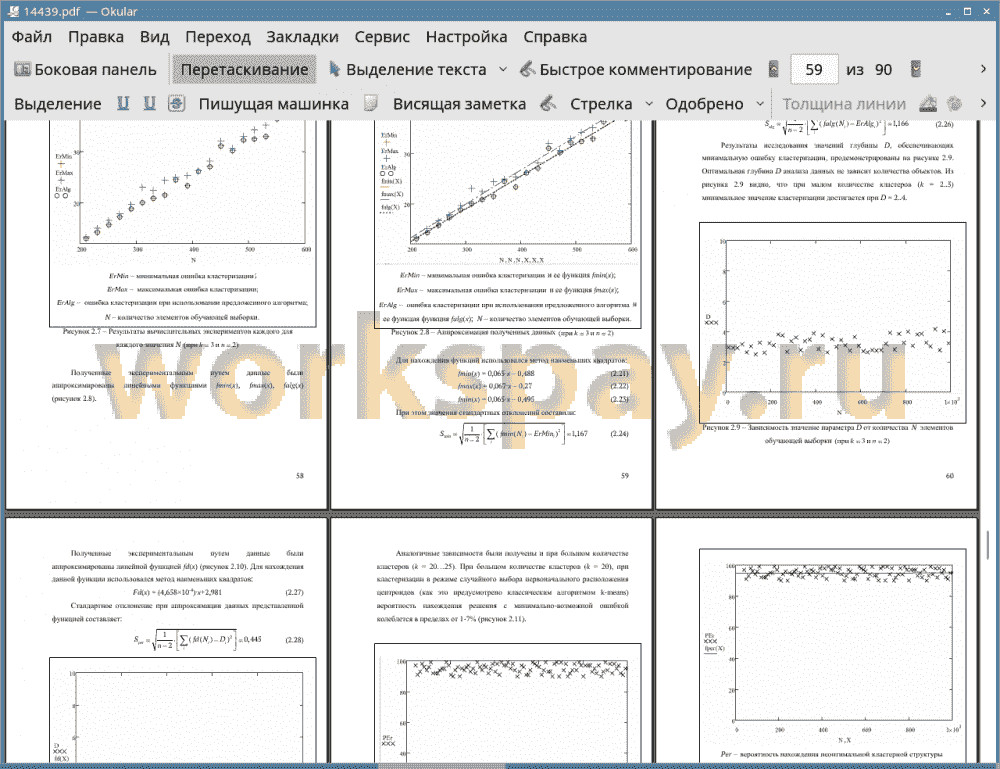The image size is (1000, 769).
Task: Click the page number field showing 59
Action: click(x=814, y=70)
